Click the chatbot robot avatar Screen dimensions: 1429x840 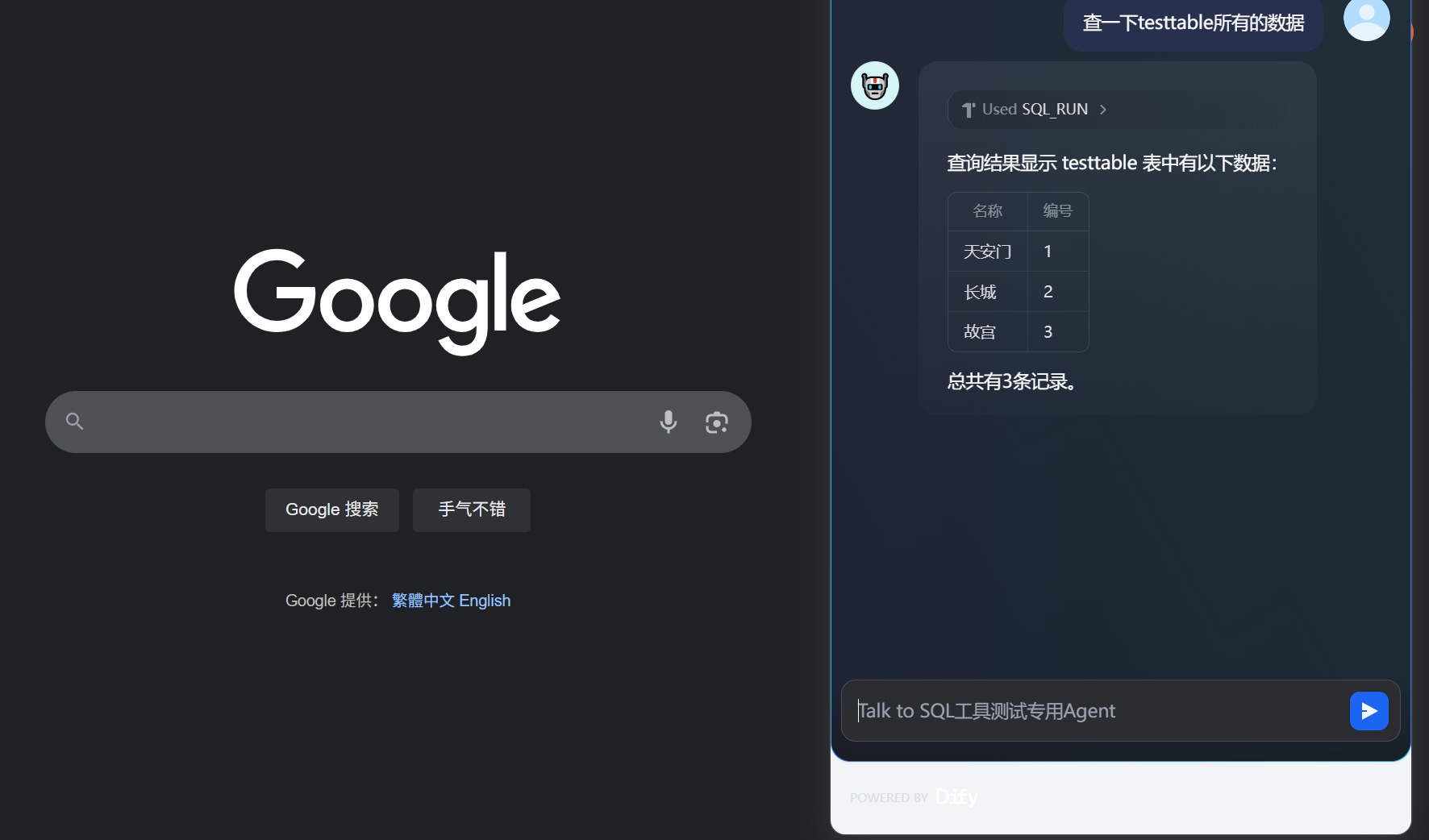click(x=875, y=85)
